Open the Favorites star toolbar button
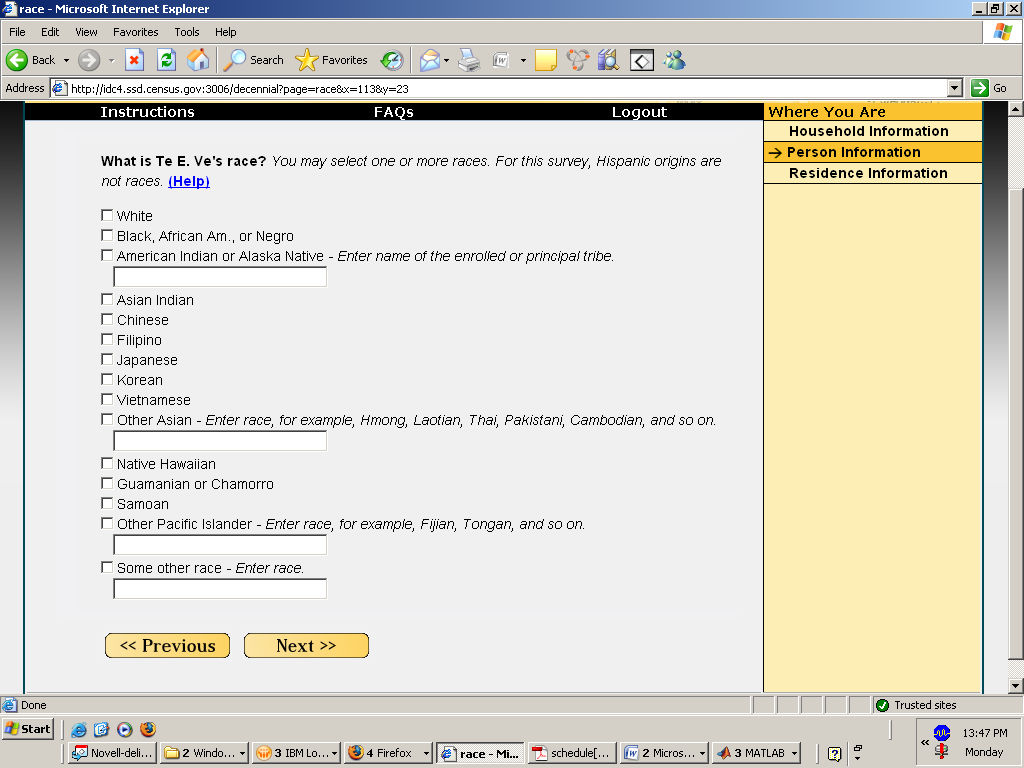Screen dimensions: 1024x768 (x=331, y=60)
